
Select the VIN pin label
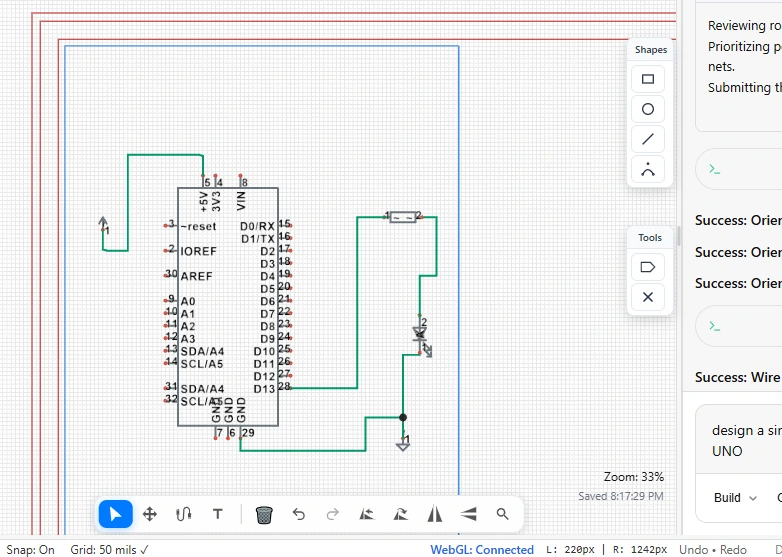[x=241, y=201]
